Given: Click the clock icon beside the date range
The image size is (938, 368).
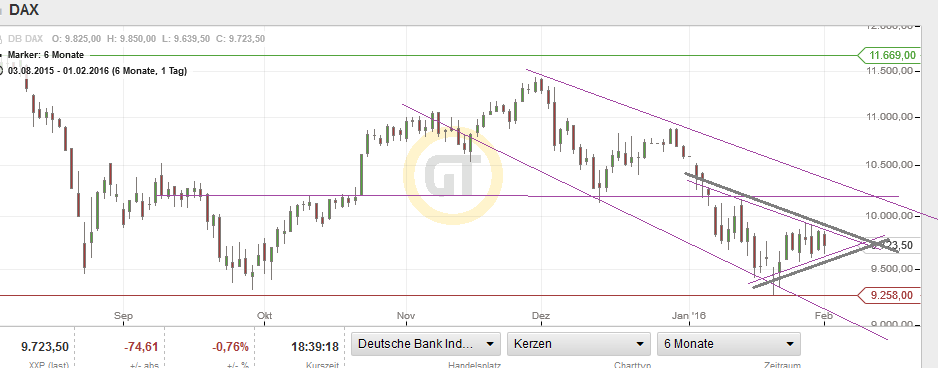Looking at the screenshot, I should click(x=2, y=71).
